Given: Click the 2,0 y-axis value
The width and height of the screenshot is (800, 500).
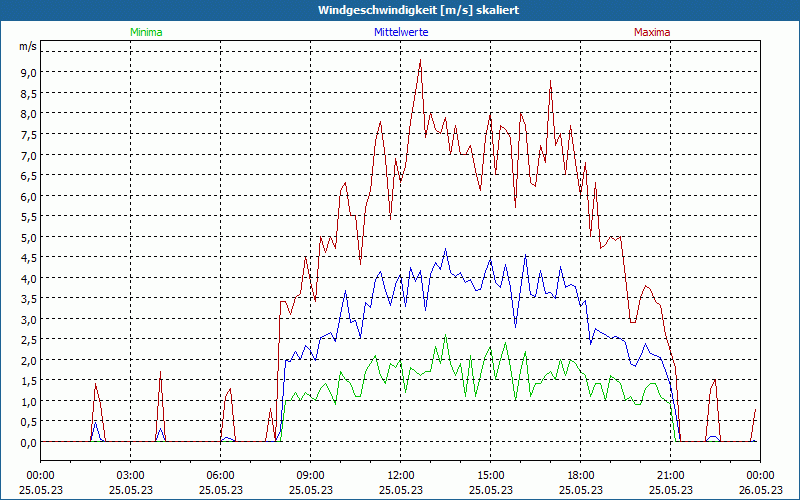Looking at the screenshot, I should coord(29,361).
